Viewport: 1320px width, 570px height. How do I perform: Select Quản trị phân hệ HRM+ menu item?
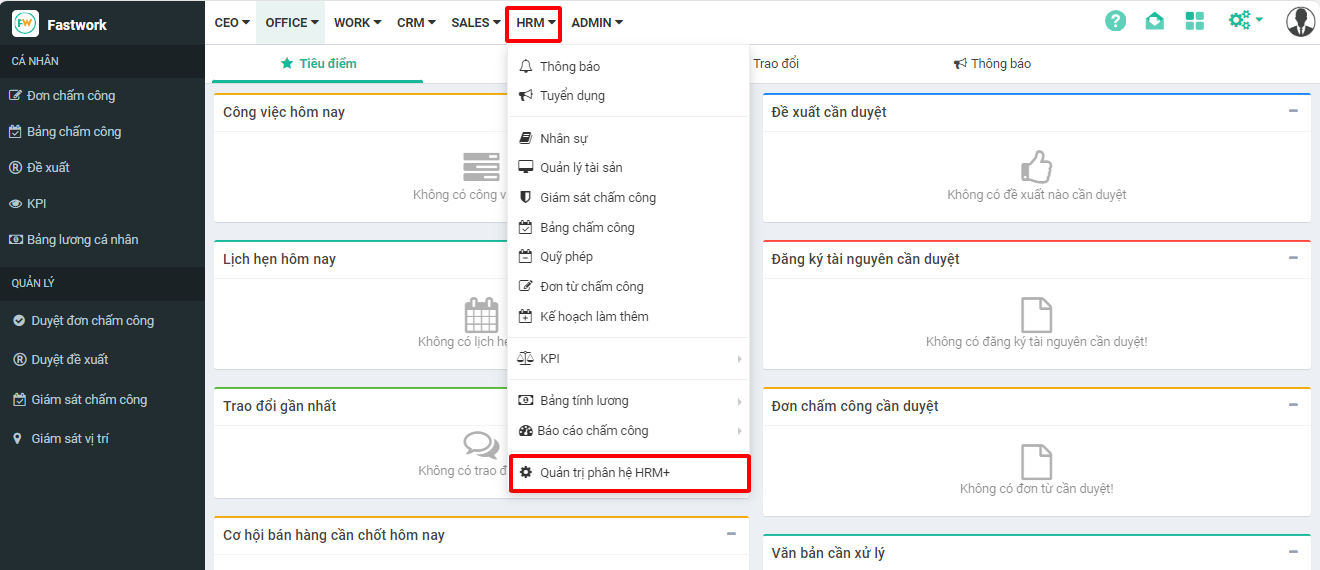click(604, 472)
